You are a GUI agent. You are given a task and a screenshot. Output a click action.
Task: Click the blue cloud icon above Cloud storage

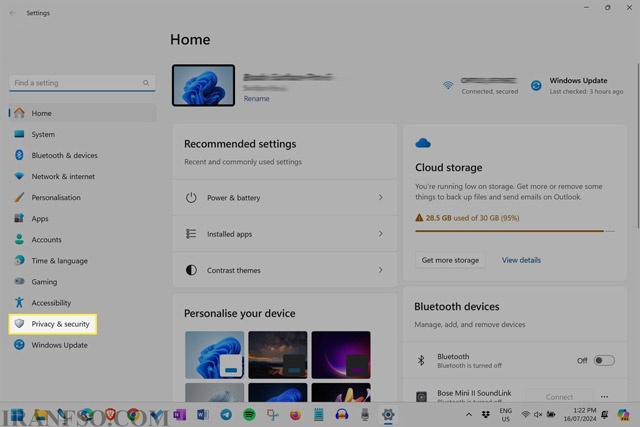pos(423,143)
